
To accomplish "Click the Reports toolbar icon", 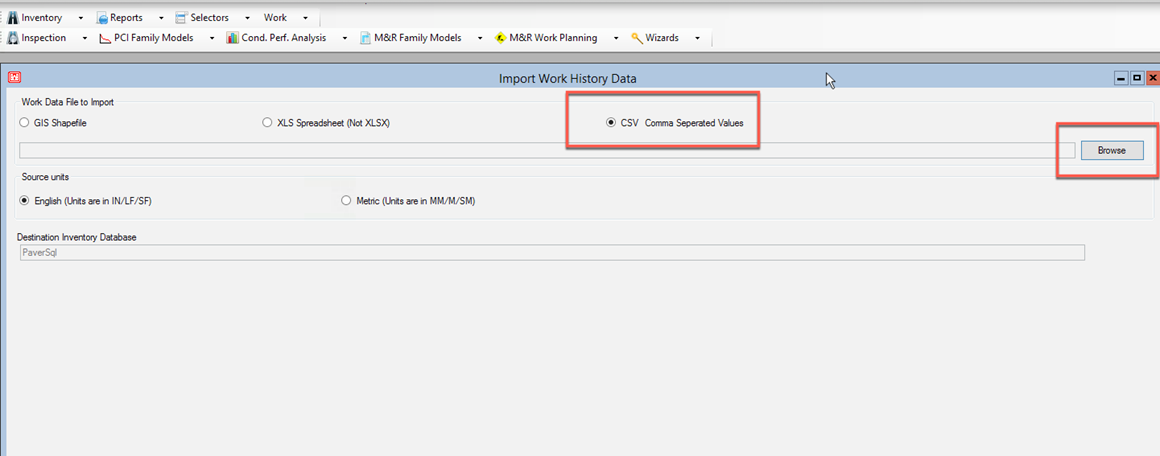I will click(102, 18).
